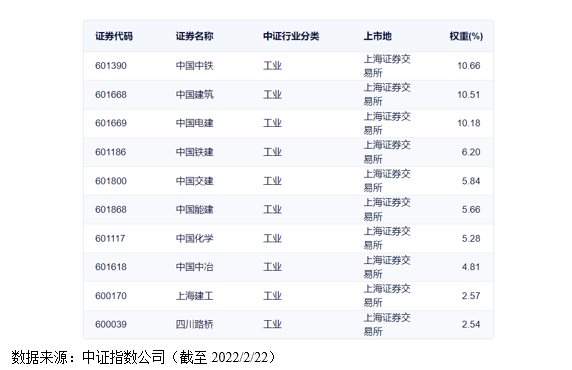Open the 工业 link for 中国化学

273,238
